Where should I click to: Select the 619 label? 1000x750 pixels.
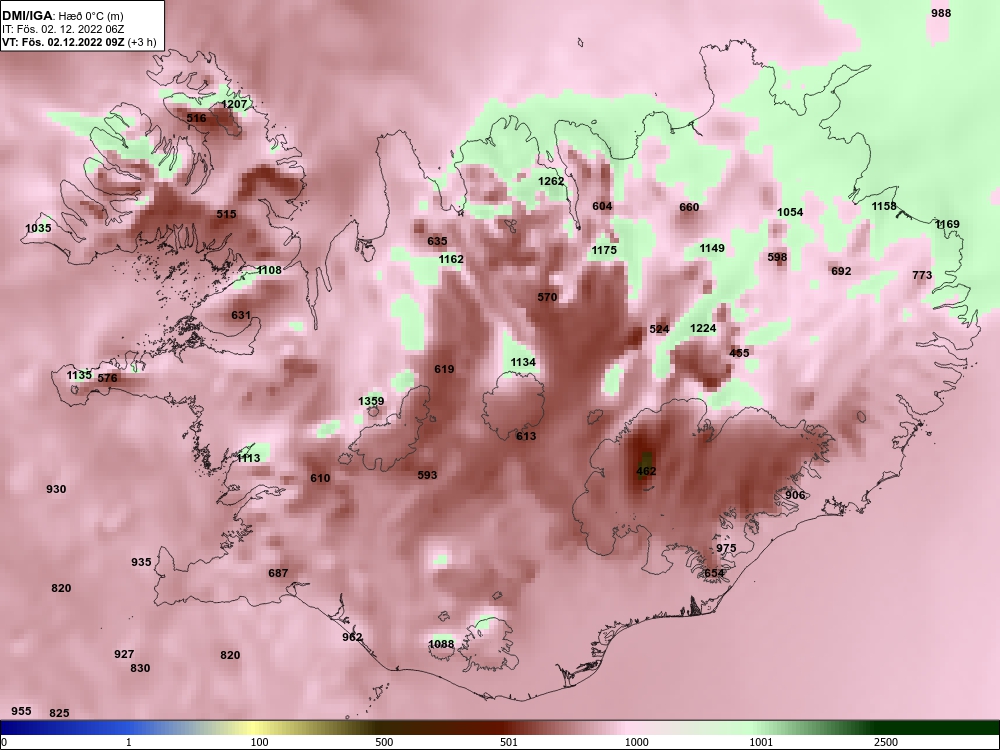pos(444,369)
